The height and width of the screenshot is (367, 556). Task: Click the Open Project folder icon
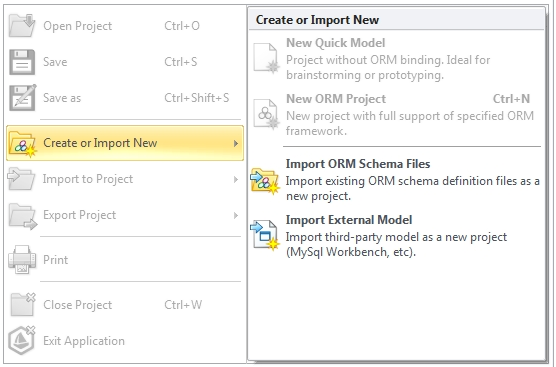coord(22,26)
